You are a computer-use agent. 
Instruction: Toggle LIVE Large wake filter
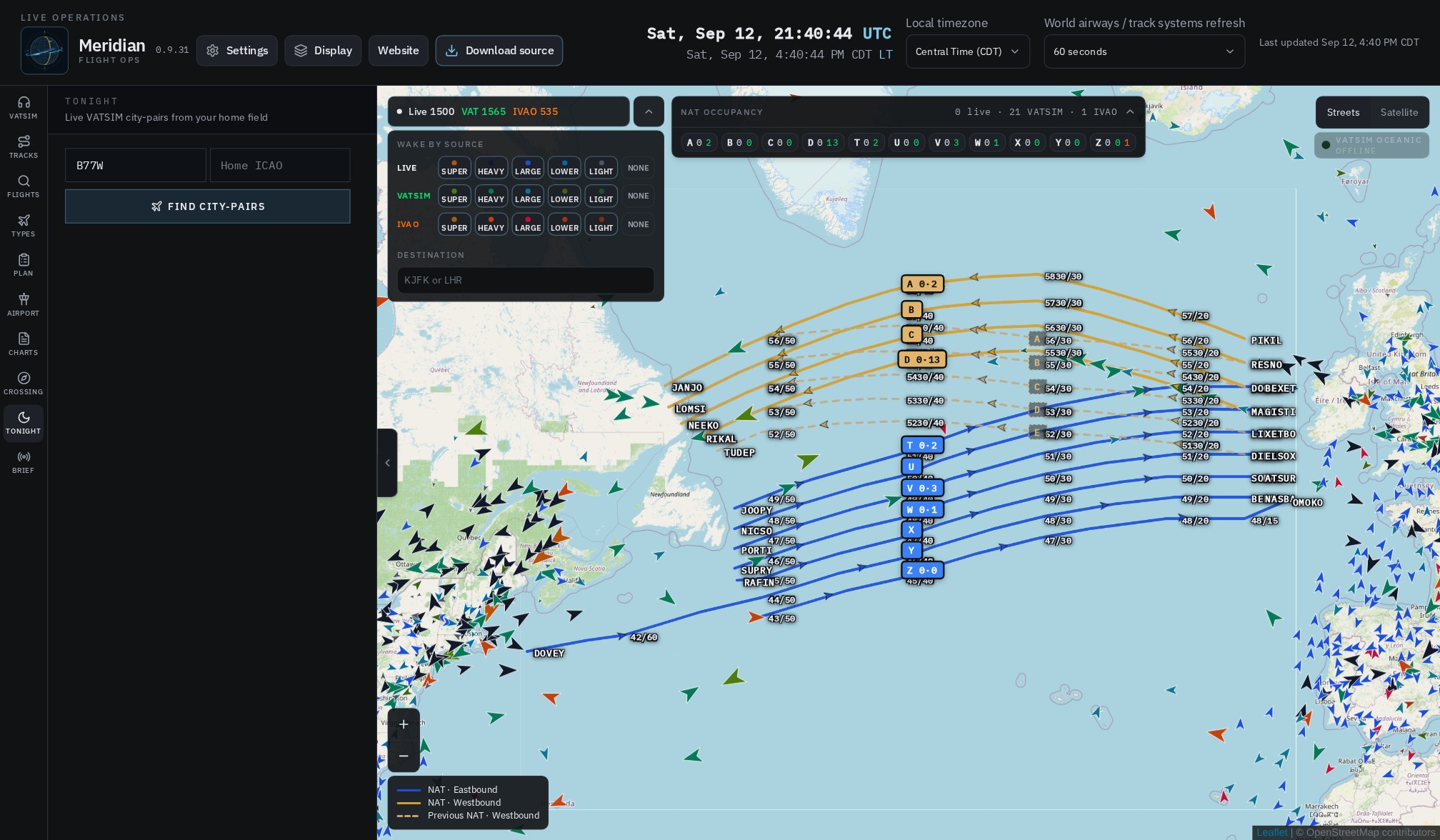(x=528, y=168)
